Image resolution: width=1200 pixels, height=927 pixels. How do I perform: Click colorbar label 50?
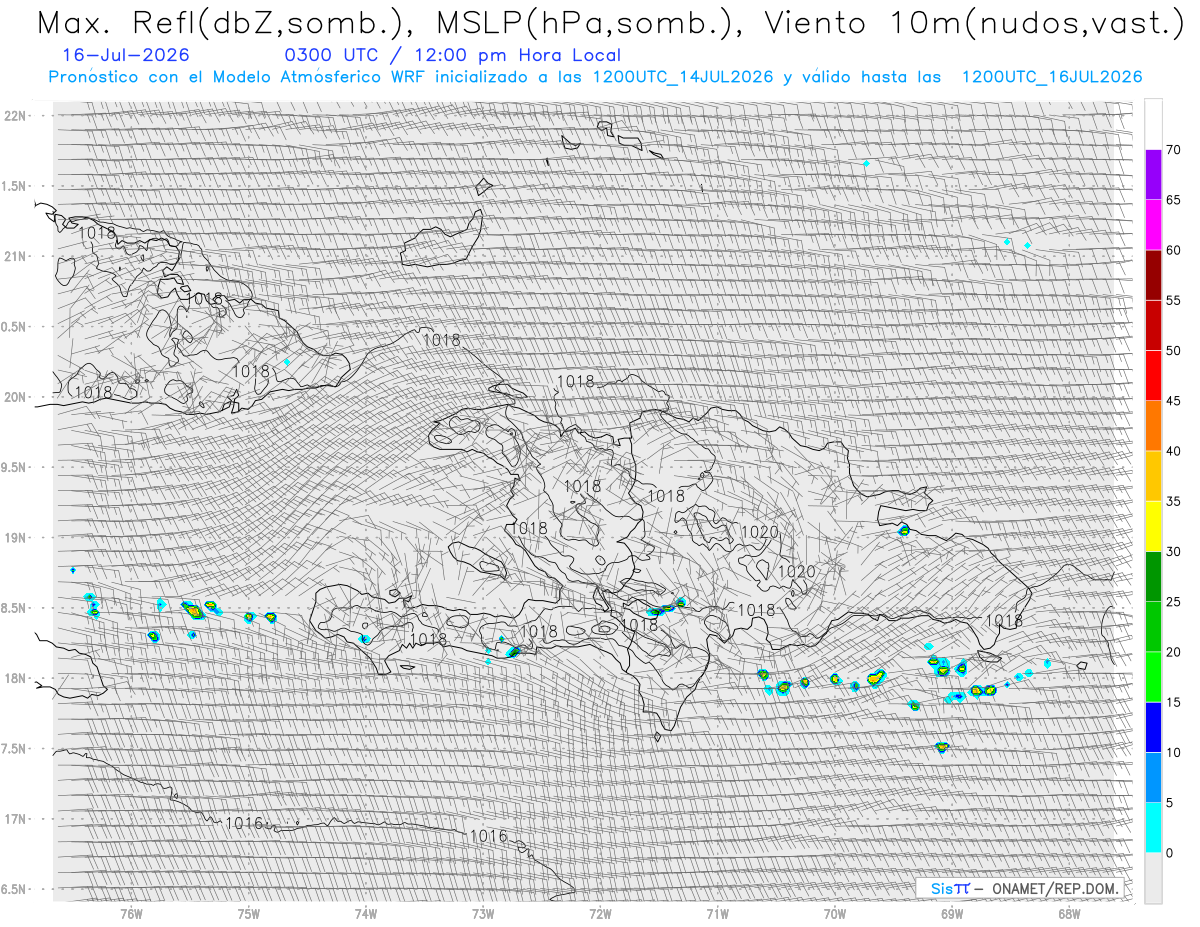pyautogui.click(x=1173, y=351)
